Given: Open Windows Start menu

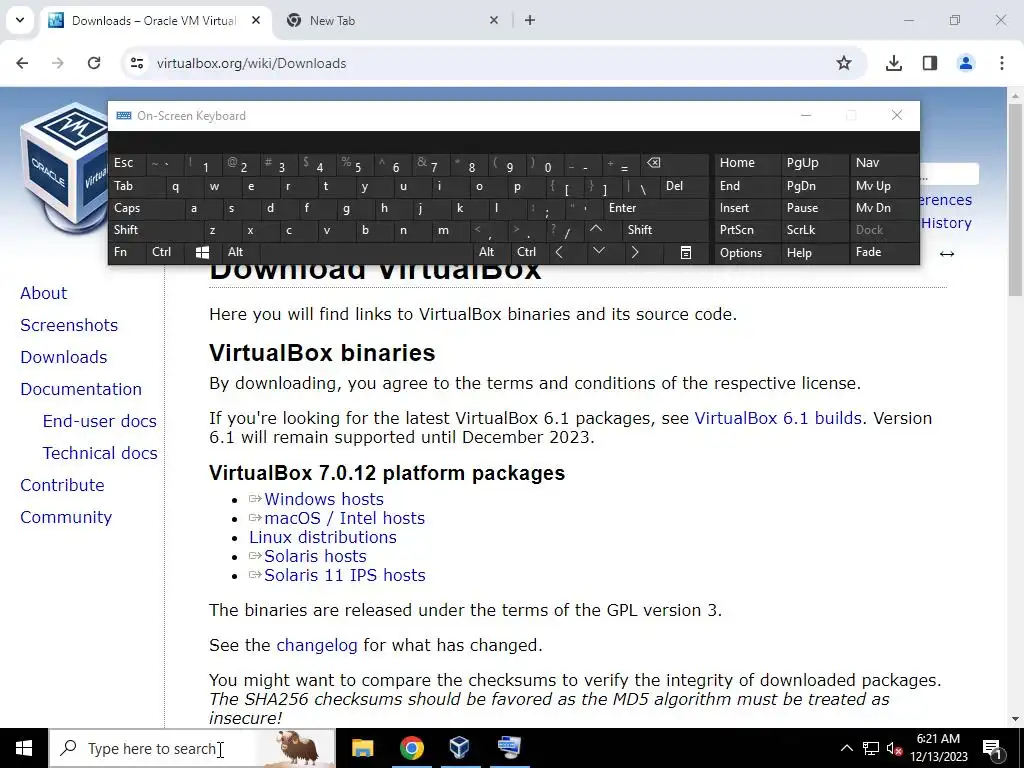Looking at the screenshot, I should coord(24,748).
